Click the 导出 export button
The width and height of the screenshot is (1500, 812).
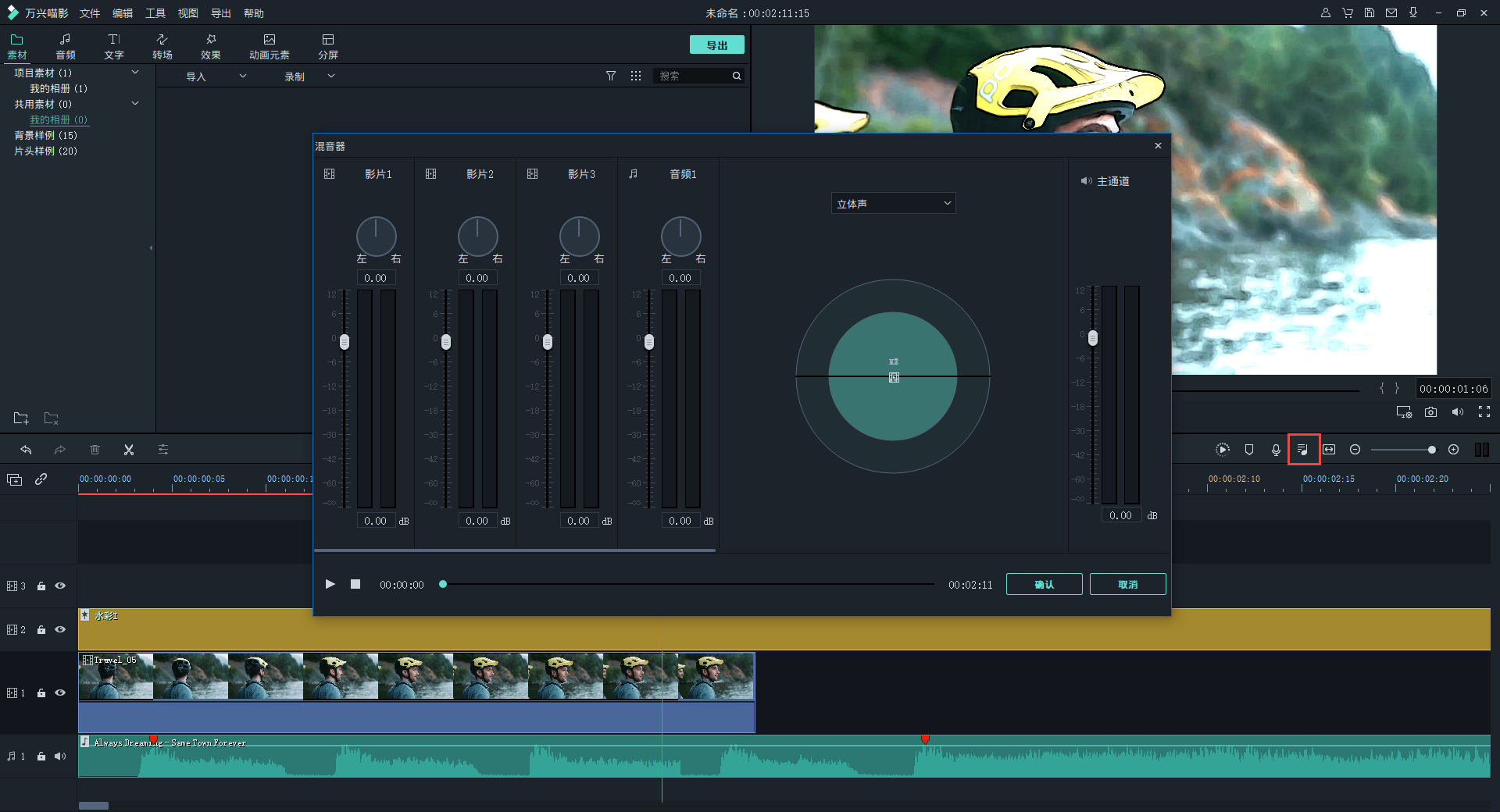coord(716,45)
